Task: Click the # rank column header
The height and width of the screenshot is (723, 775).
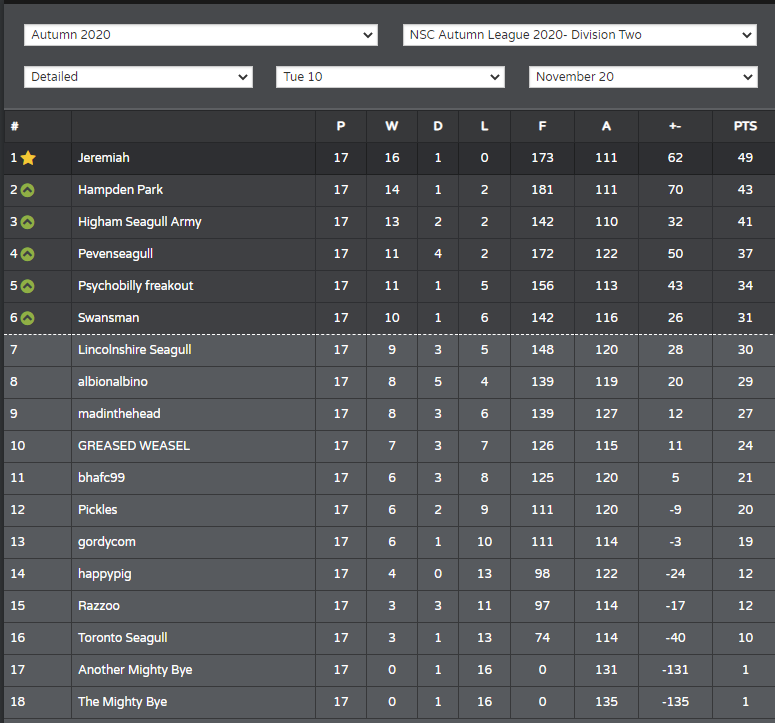Action: pyautogui.click(x=14, y=127)
